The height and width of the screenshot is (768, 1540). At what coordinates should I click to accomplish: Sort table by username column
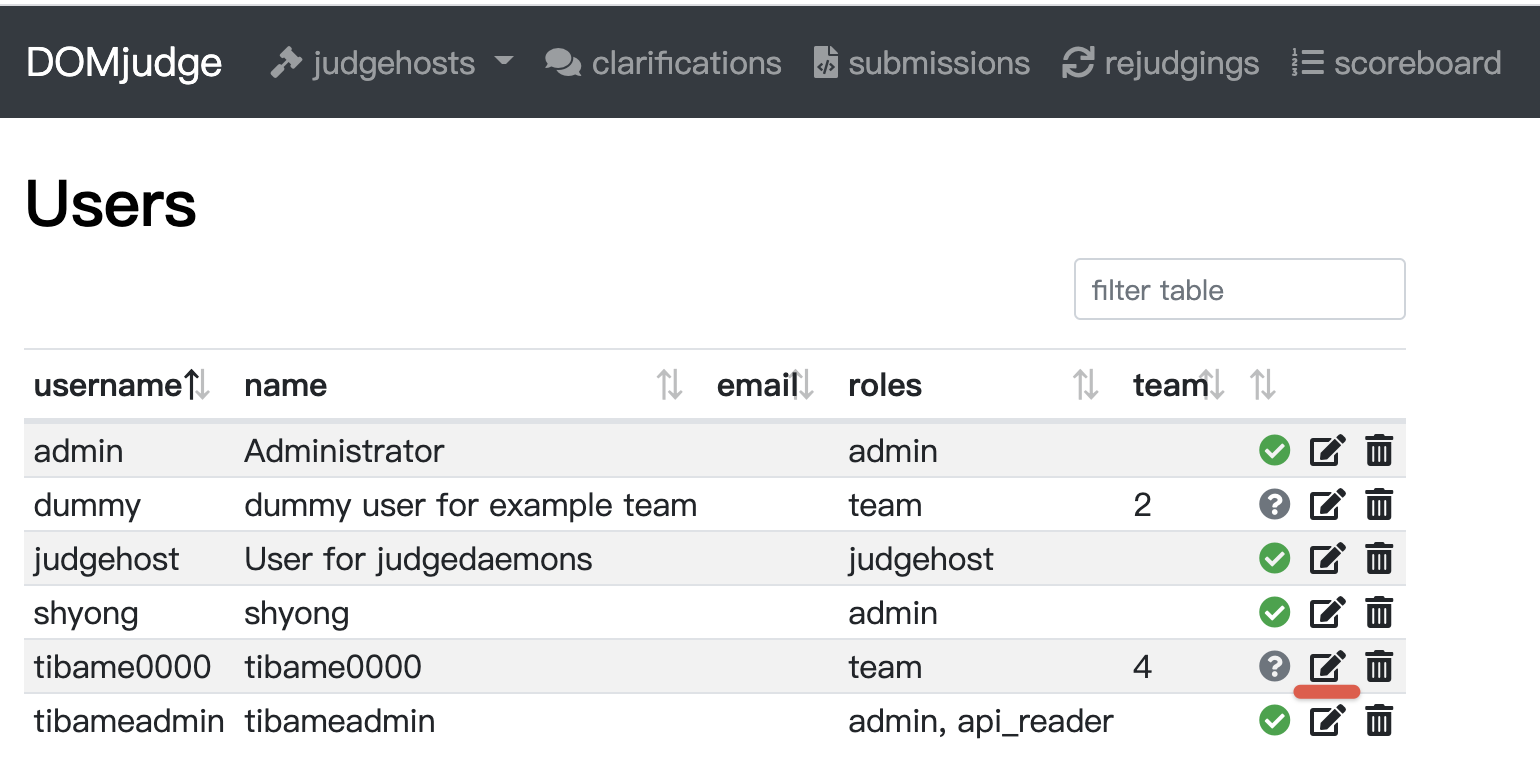click(107, 385)
